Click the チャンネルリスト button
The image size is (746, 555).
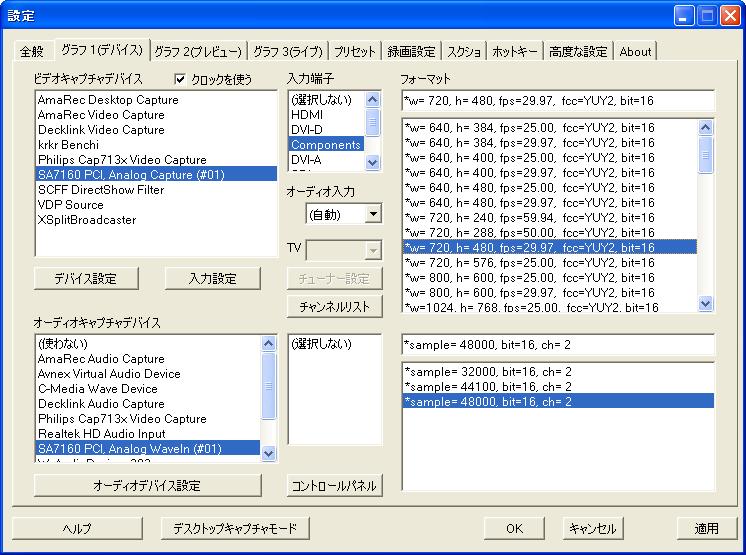click(334, 307)
